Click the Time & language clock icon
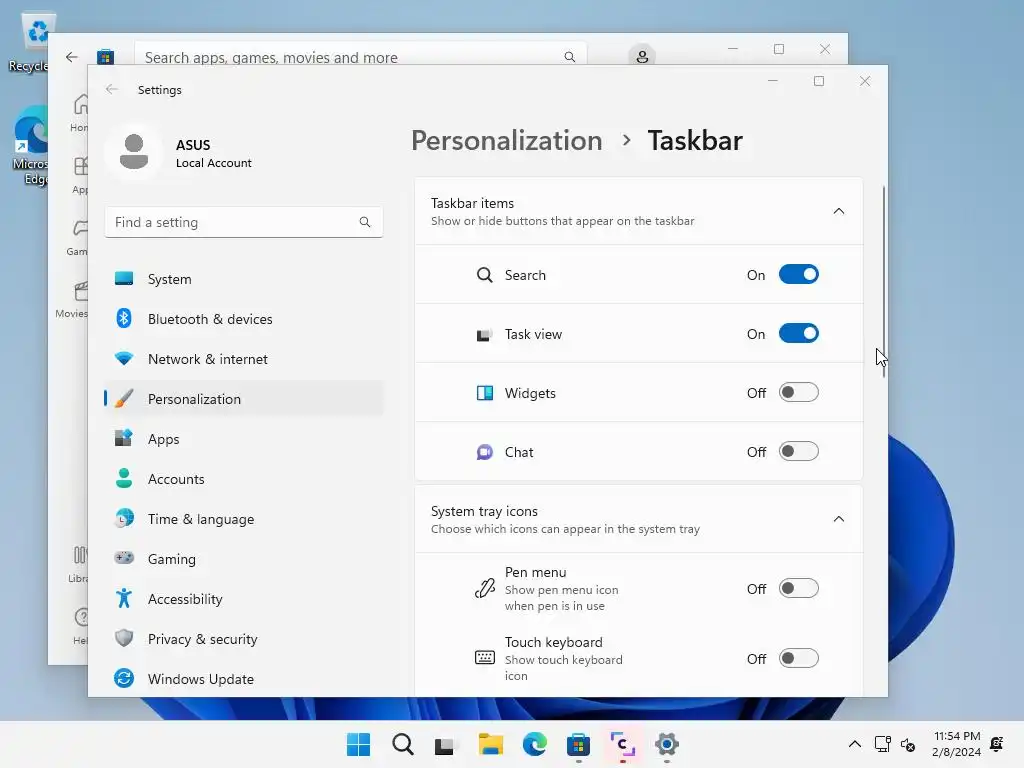 coord(123,519)
